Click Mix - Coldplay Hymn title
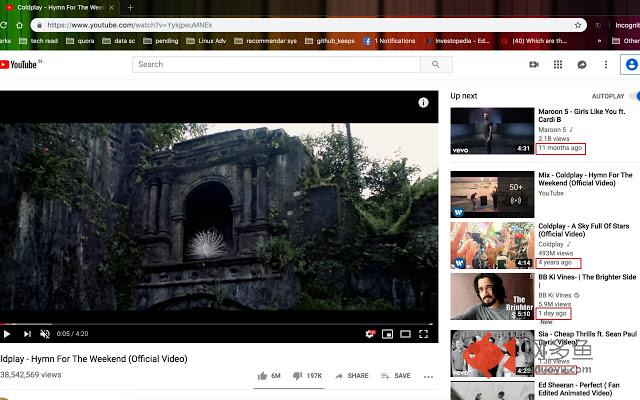The width and height of the screenshot is (640, 400). 585,179
